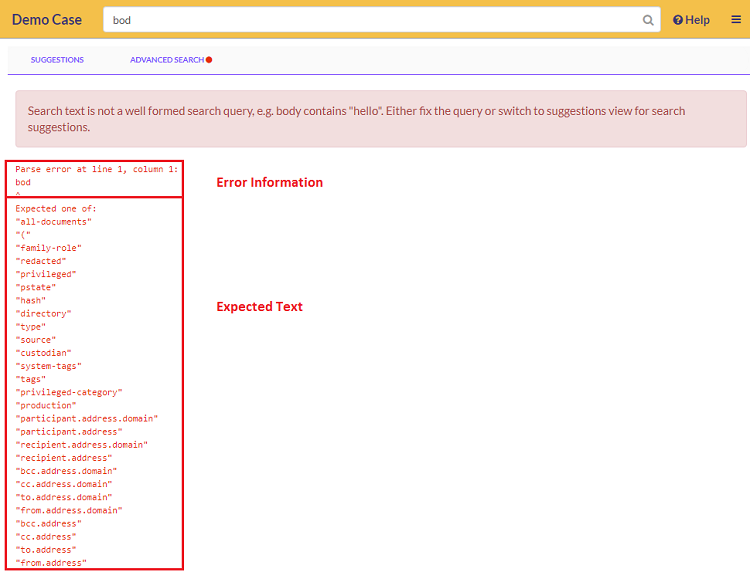Image resolution: width=750 pixels, height=572 pixels.
Task: Click the "Error Information" annotation label
Action: click(270, 183)
